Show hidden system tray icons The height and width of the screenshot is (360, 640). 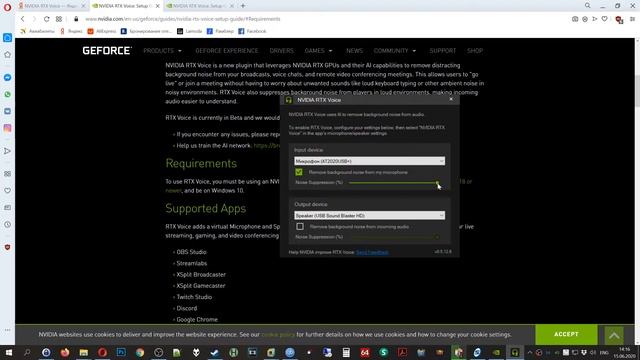pyautogui.click(x=530, y=352)
